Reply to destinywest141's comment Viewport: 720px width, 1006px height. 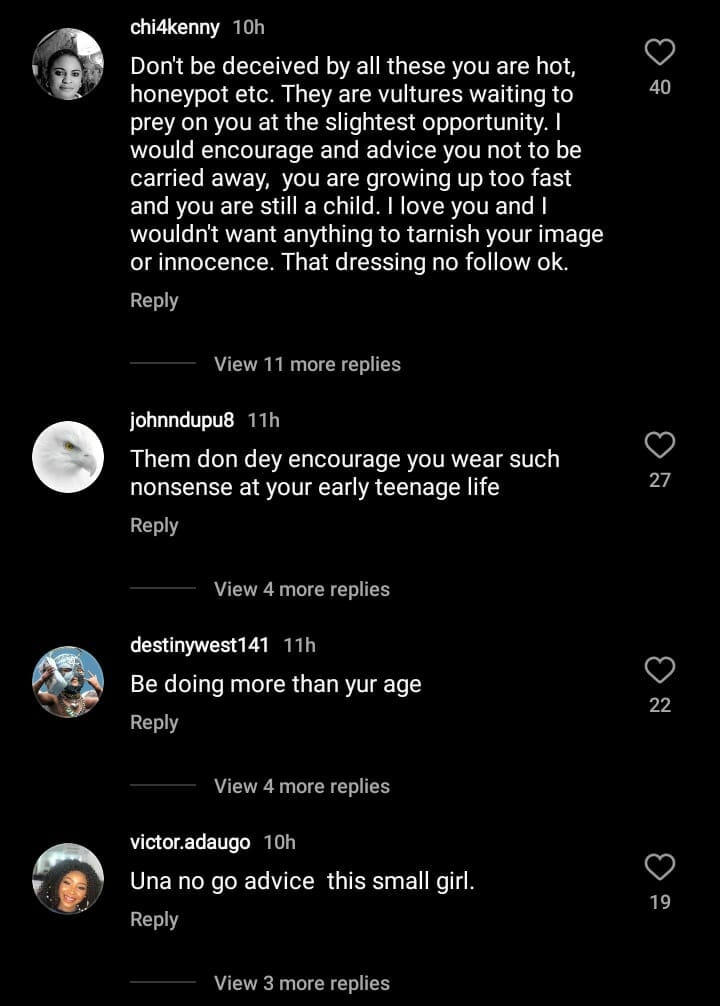point(154,722)
